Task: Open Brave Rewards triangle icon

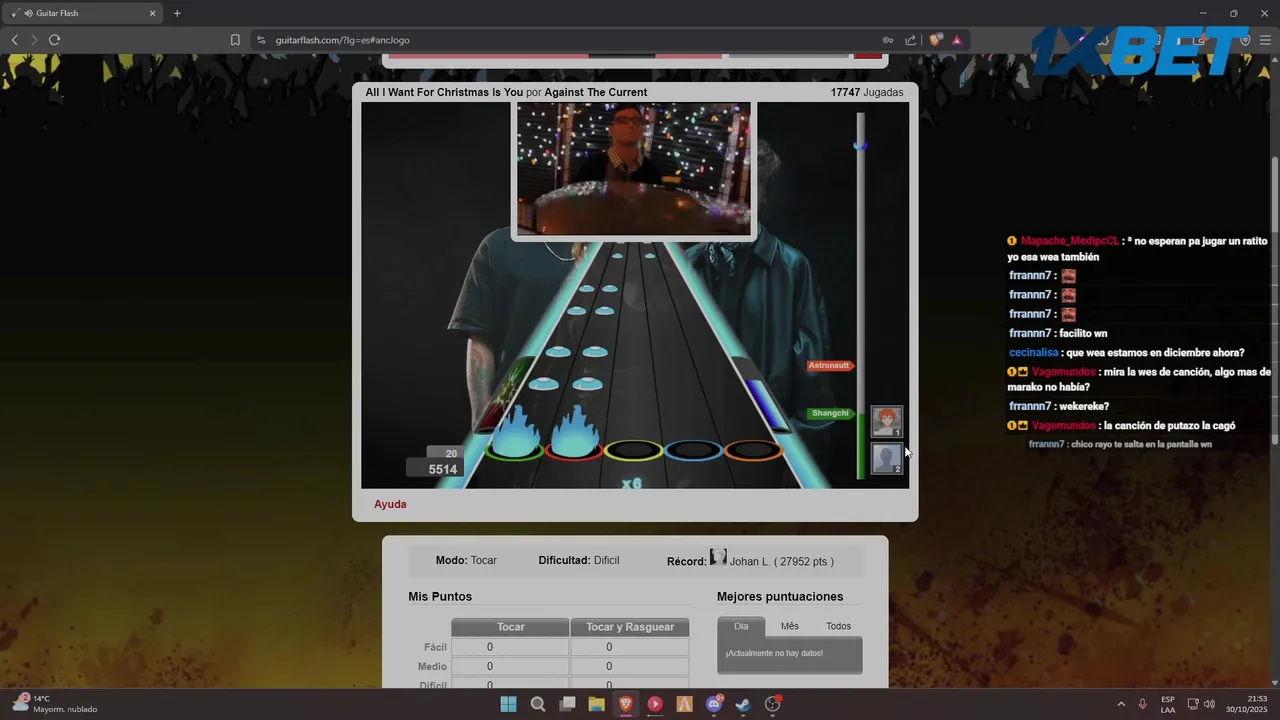Action: pyautogui.click(x=957, y=40)
